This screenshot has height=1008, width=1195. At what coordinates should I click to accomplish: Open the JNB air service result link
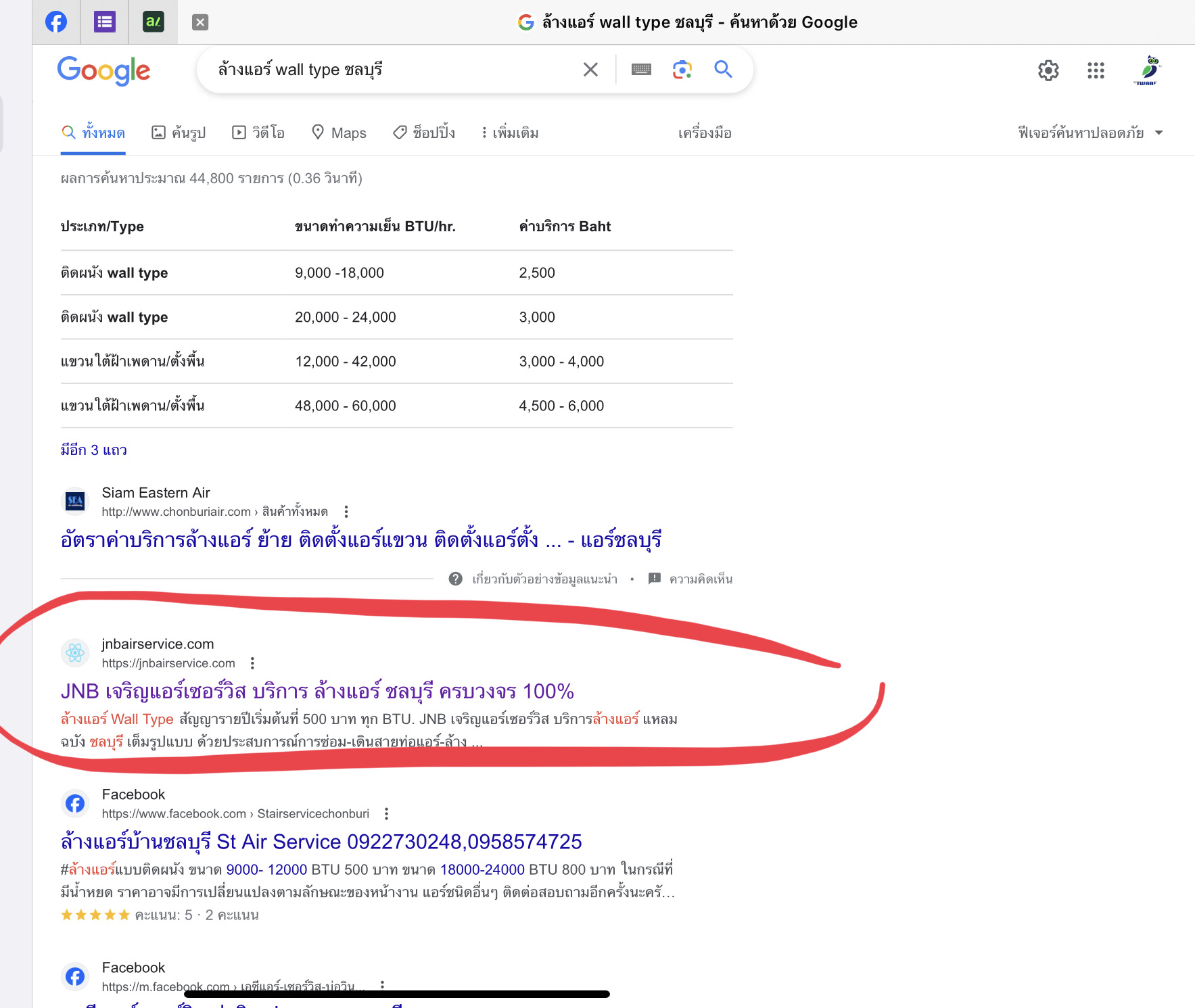(x=317, y=691)
